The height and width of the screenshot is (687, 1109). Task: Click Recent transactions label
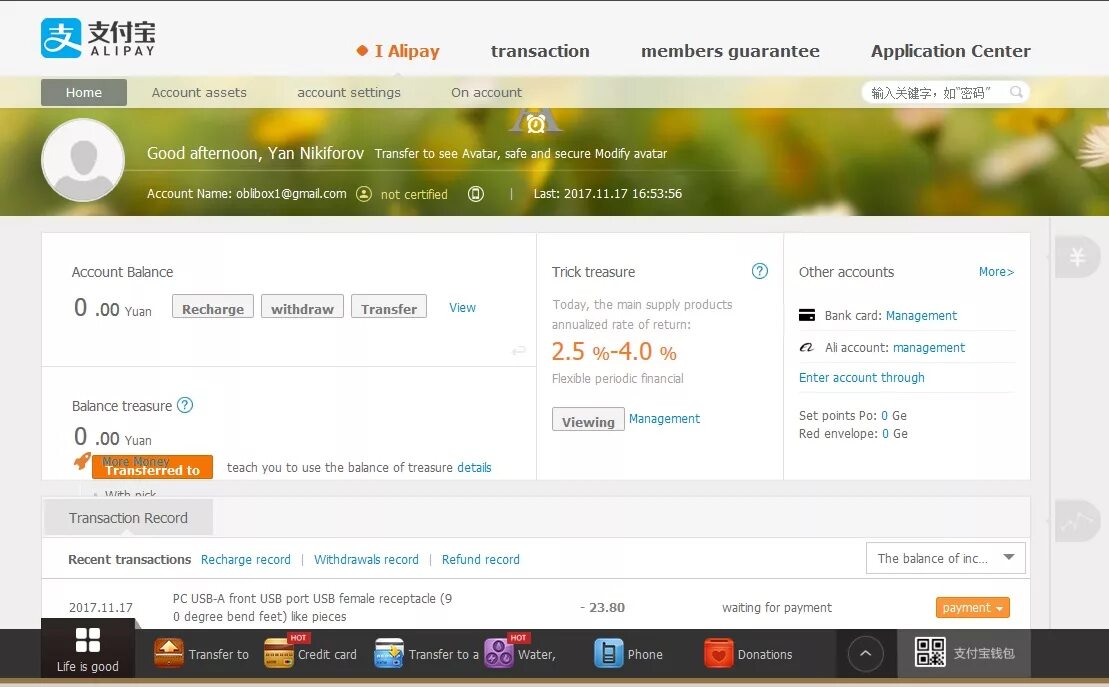tap(129, 560)
